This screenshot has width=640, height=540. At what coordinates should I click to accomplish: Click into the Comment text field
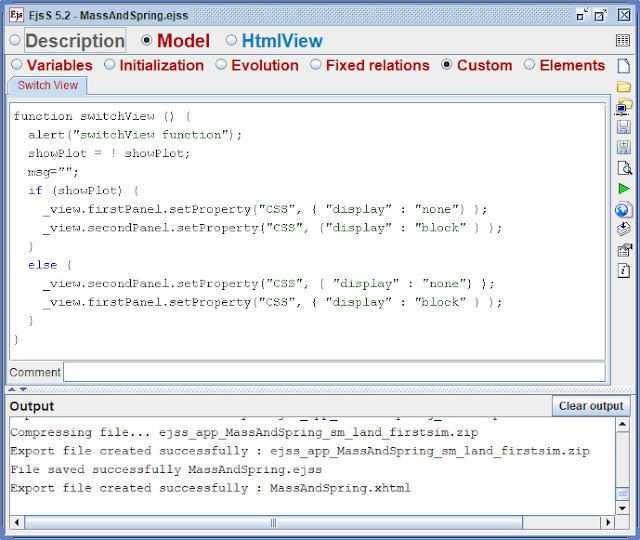click(334, 372)
